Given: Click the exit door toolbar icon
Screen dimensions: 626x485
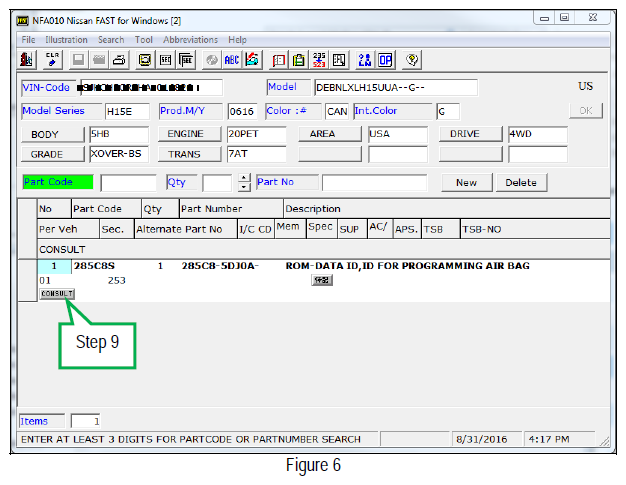Looking at the screenshot, I should point(27,60).
